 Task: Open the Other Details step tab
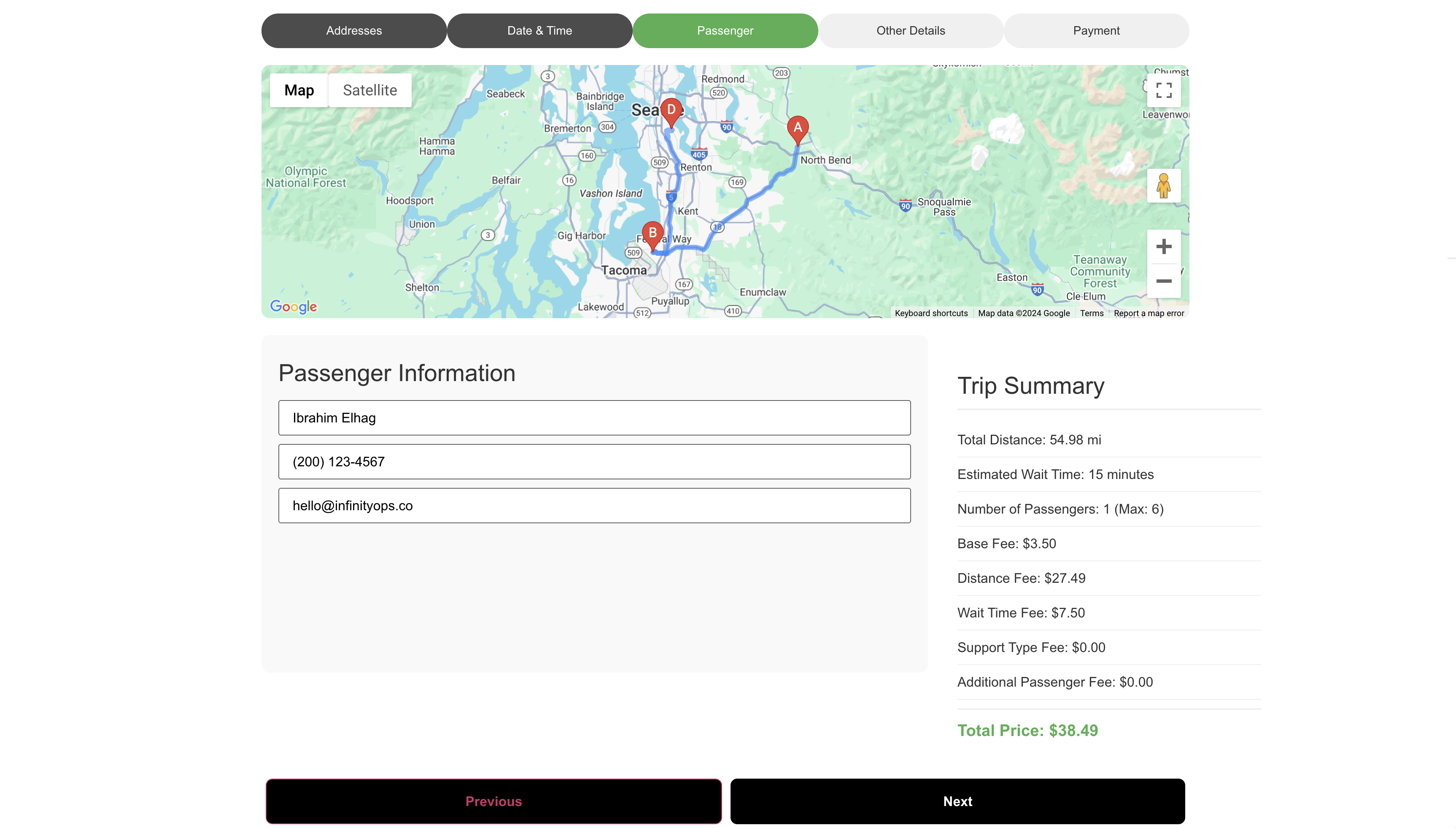pyautogui.click(x=911, y=31)
